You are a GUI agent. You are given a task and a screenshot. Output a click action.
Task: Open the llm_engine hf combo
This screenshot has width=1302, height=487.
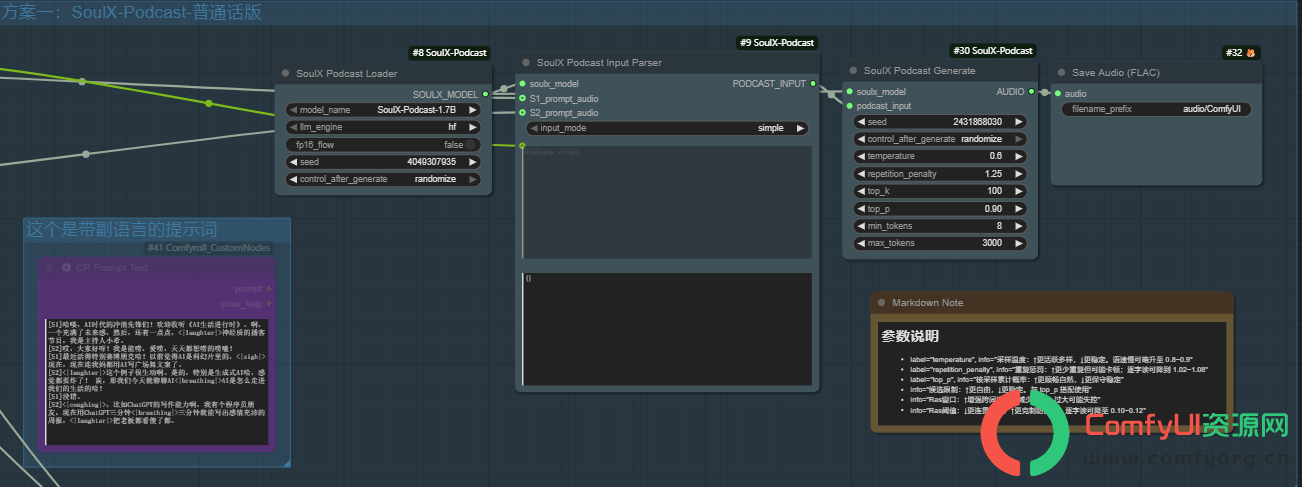[x=383, y=127]
